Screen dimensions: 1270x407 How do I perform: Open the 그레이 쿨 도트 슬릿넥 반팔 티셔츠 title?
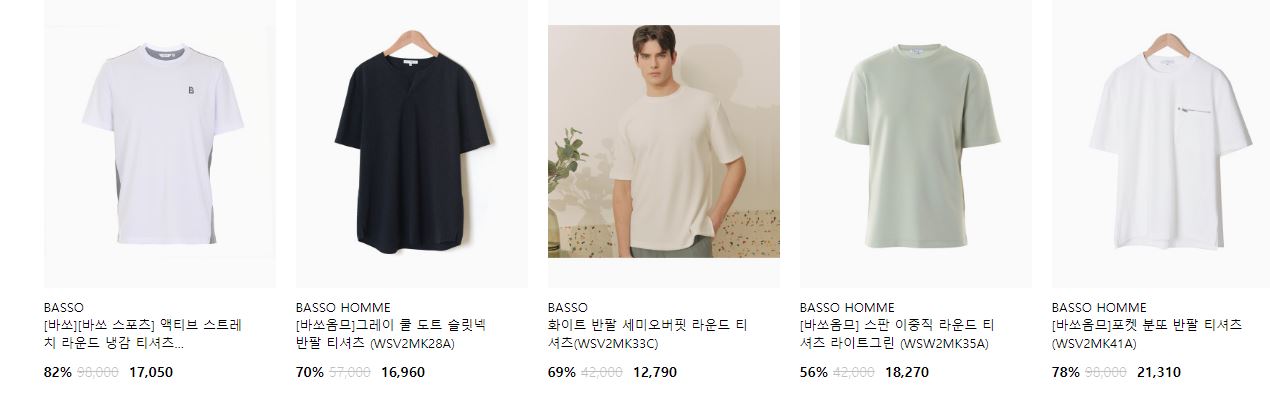pyautogui.click(x=390, y=334)
